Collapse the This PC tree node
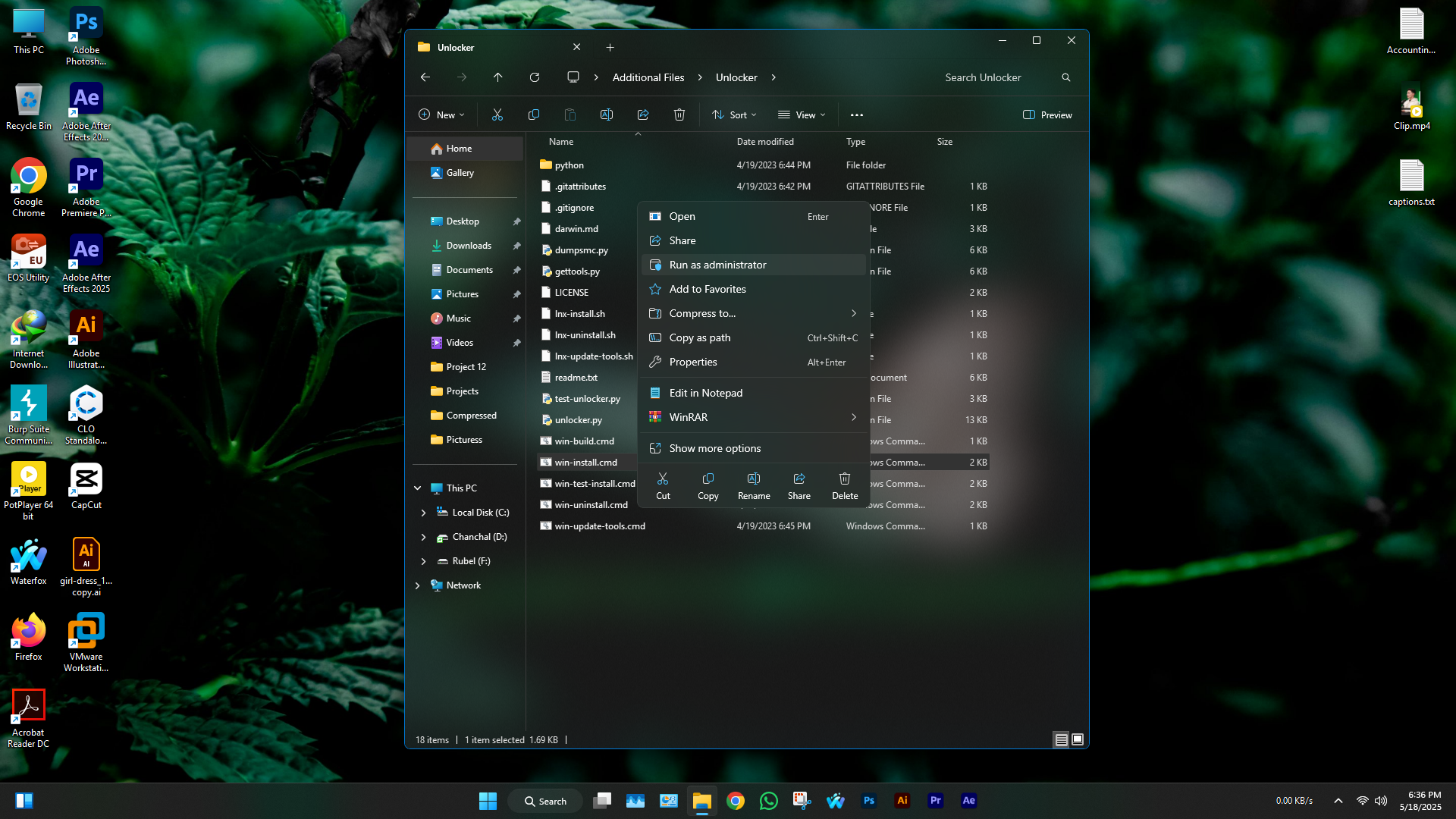The height and width of the screenshot is (819, 1456). point(417,488)
